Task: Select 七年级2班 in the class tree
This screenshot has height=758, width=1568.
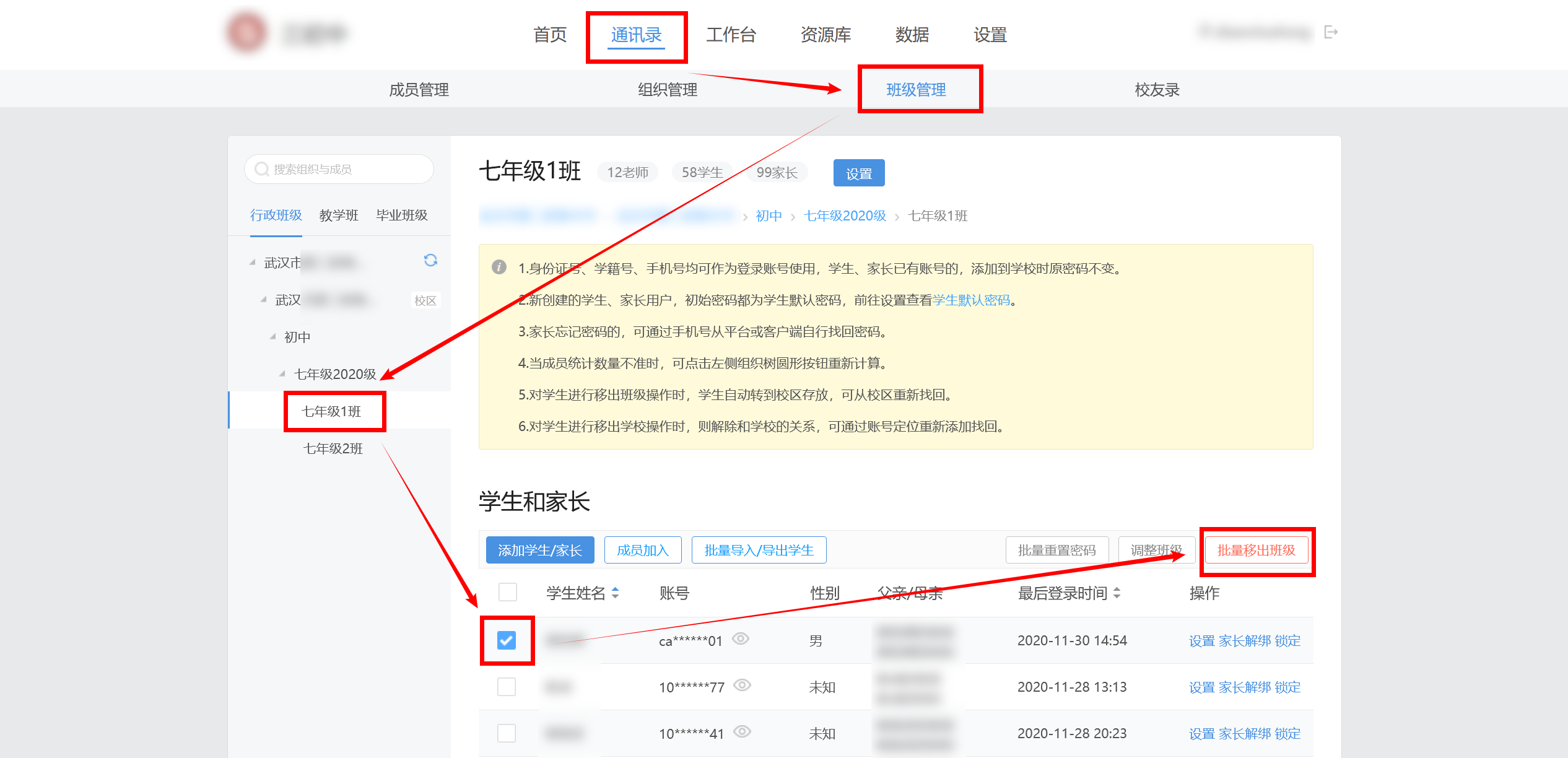Action: tap(333, 448)
